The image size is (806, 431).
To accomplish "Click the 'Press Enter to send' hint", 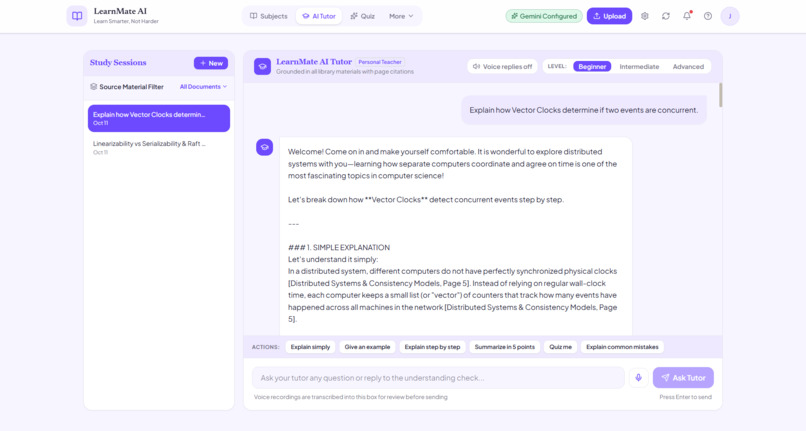I will point(685,397).
